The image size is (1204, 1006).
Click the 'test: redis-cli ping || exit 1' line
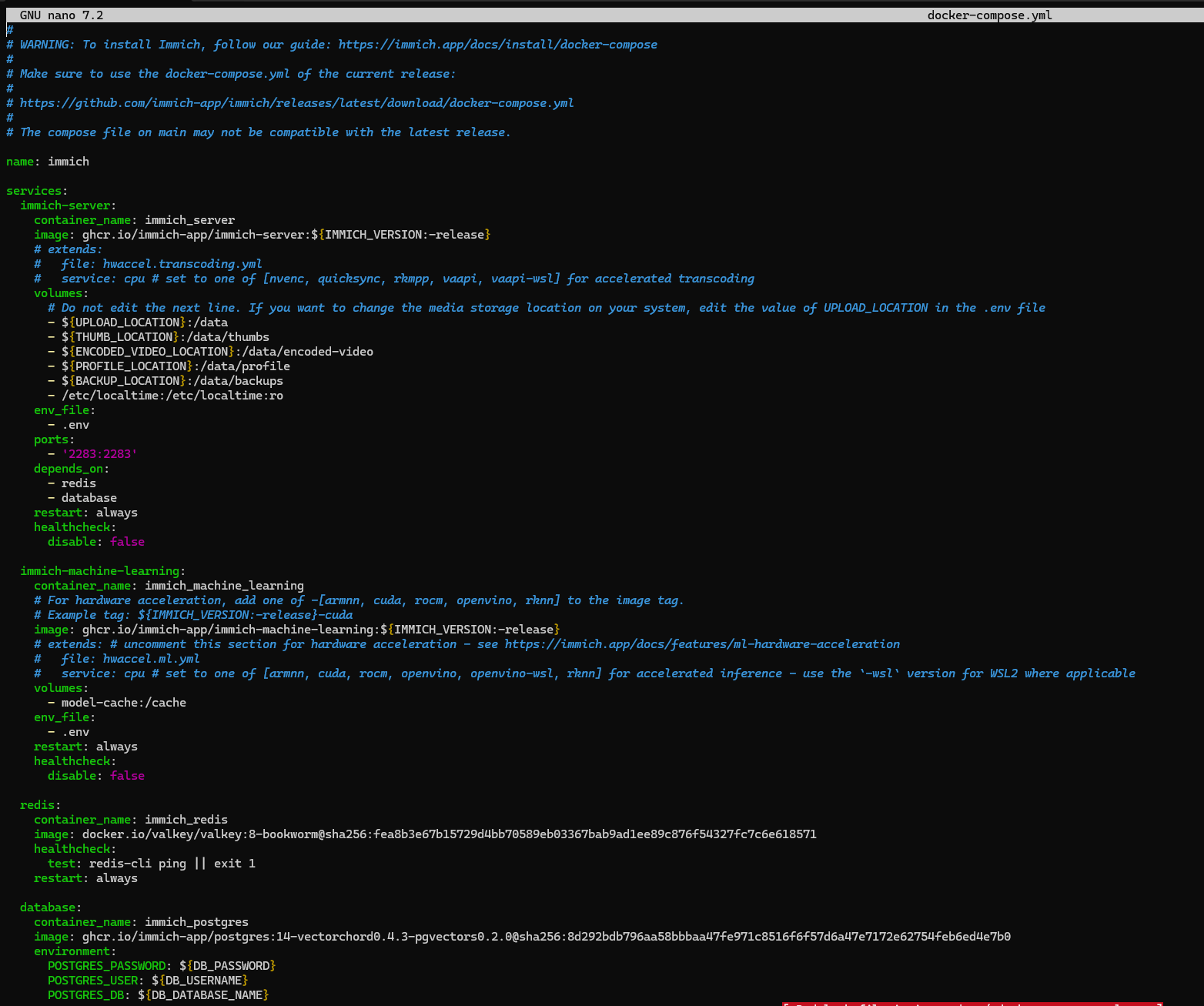(152, 864)
